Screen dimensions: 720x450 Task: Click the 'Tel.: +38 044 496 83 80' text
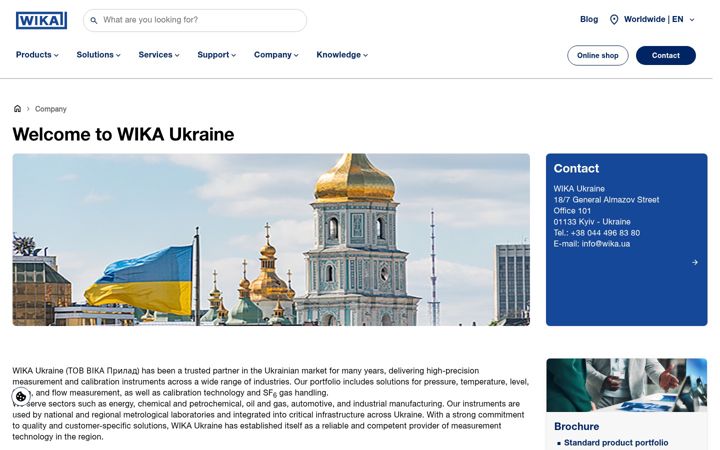pyautogui.click(x=596, y=233)
